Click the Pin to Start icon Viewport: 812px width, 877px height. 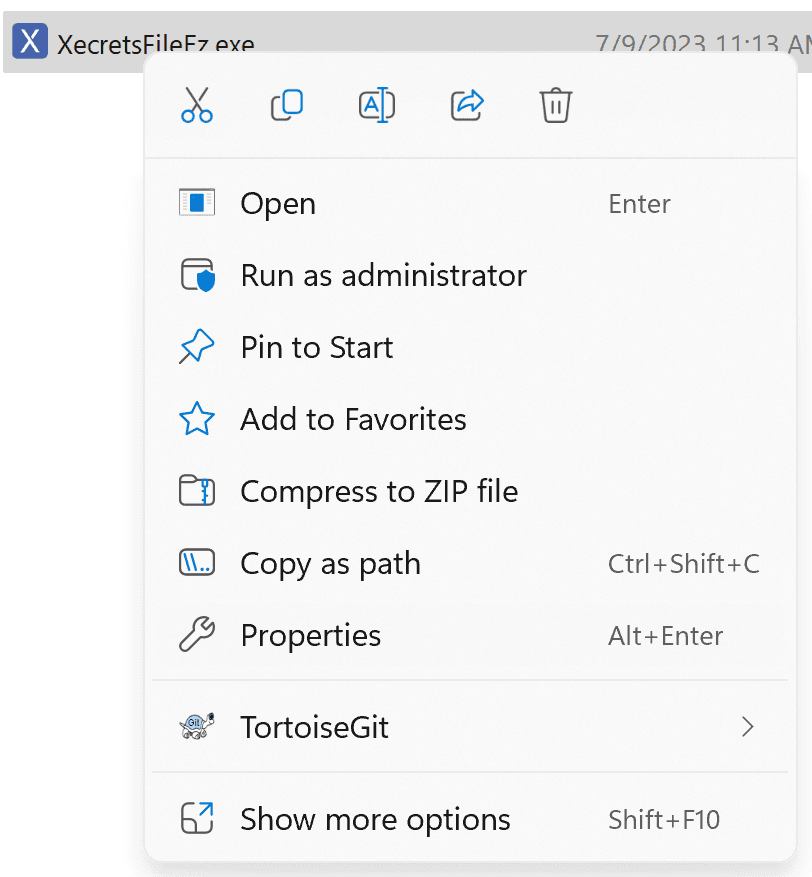pyautogui.click(x=197, y=347)
